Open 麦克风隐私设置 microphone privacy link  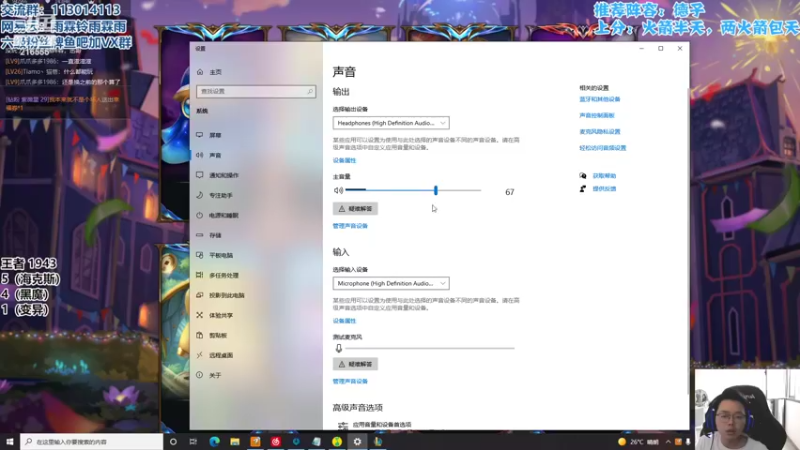click(599, 132)
